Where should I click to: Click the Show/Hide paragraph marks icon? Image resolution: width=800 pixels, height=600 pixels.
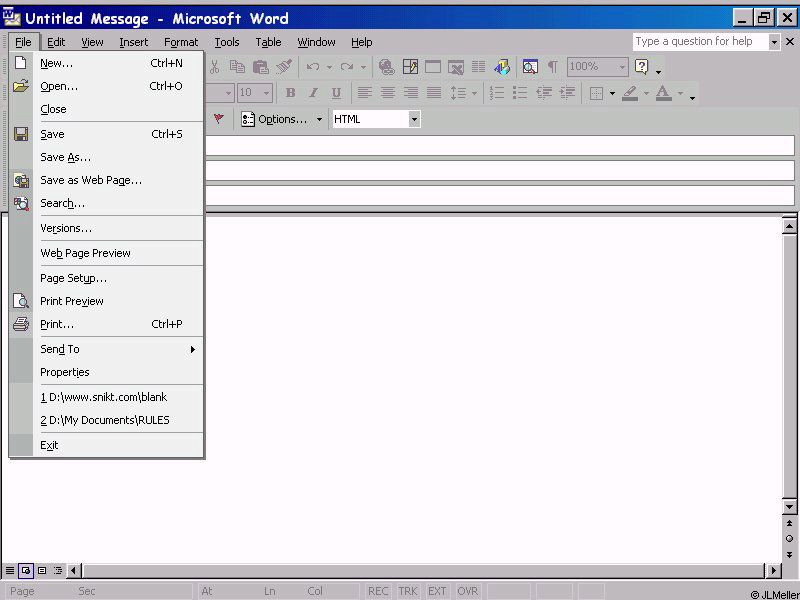(x=552, y=67)
